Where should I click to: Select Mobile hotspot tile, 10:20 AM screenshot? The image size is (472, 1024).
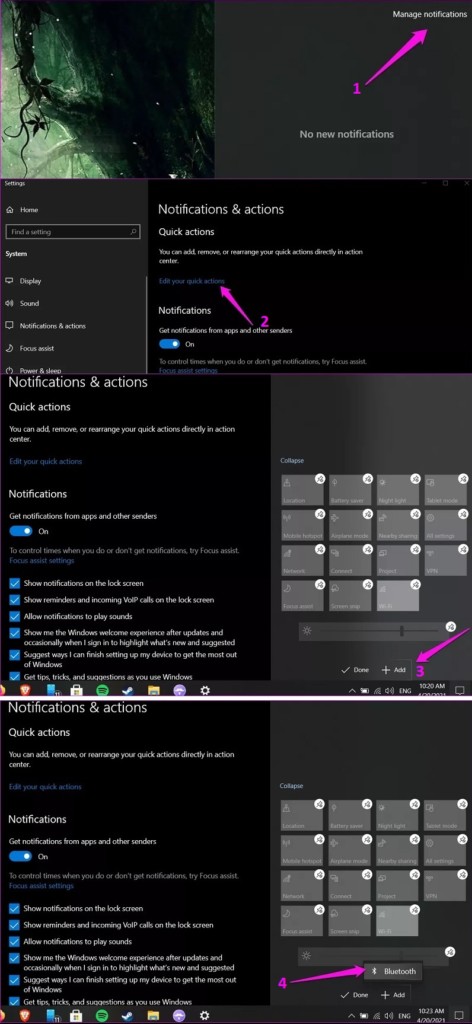point(302,525)
